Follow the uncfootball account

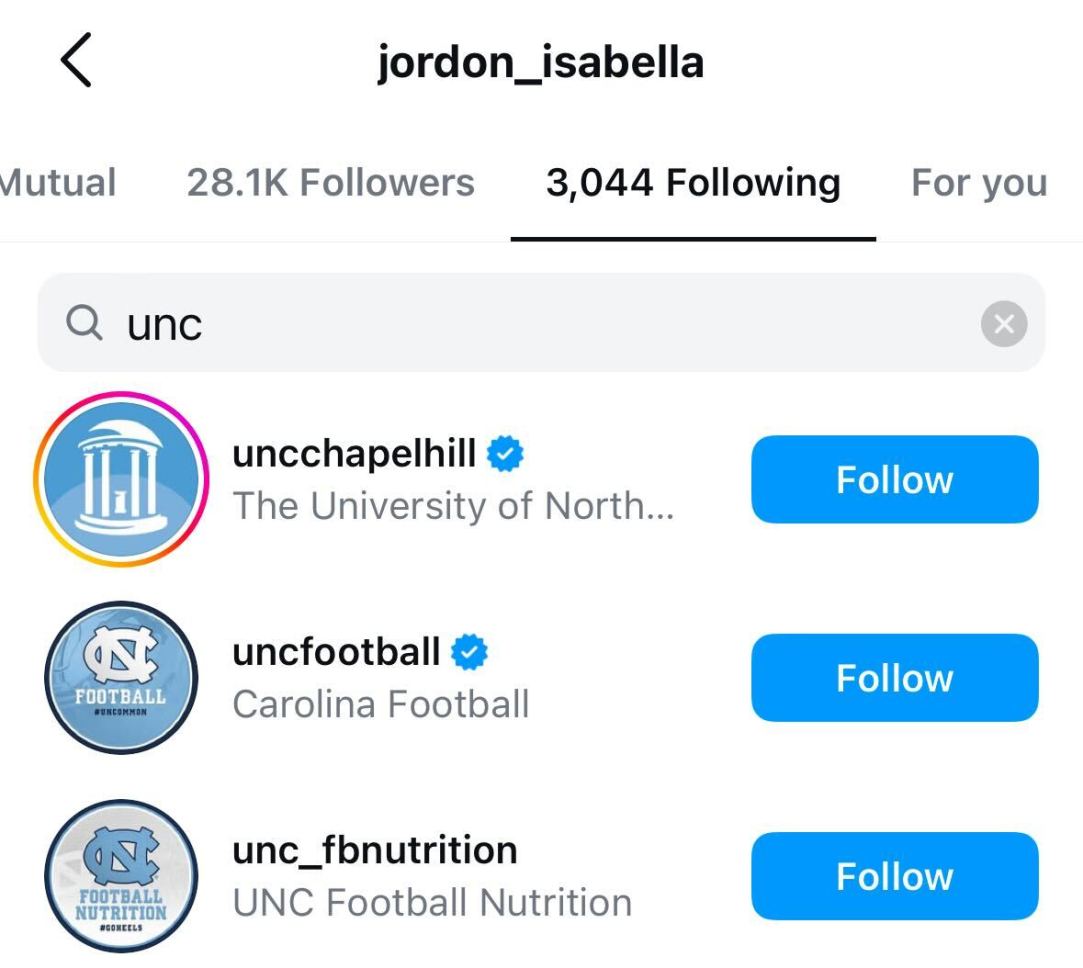click(894, 678)
